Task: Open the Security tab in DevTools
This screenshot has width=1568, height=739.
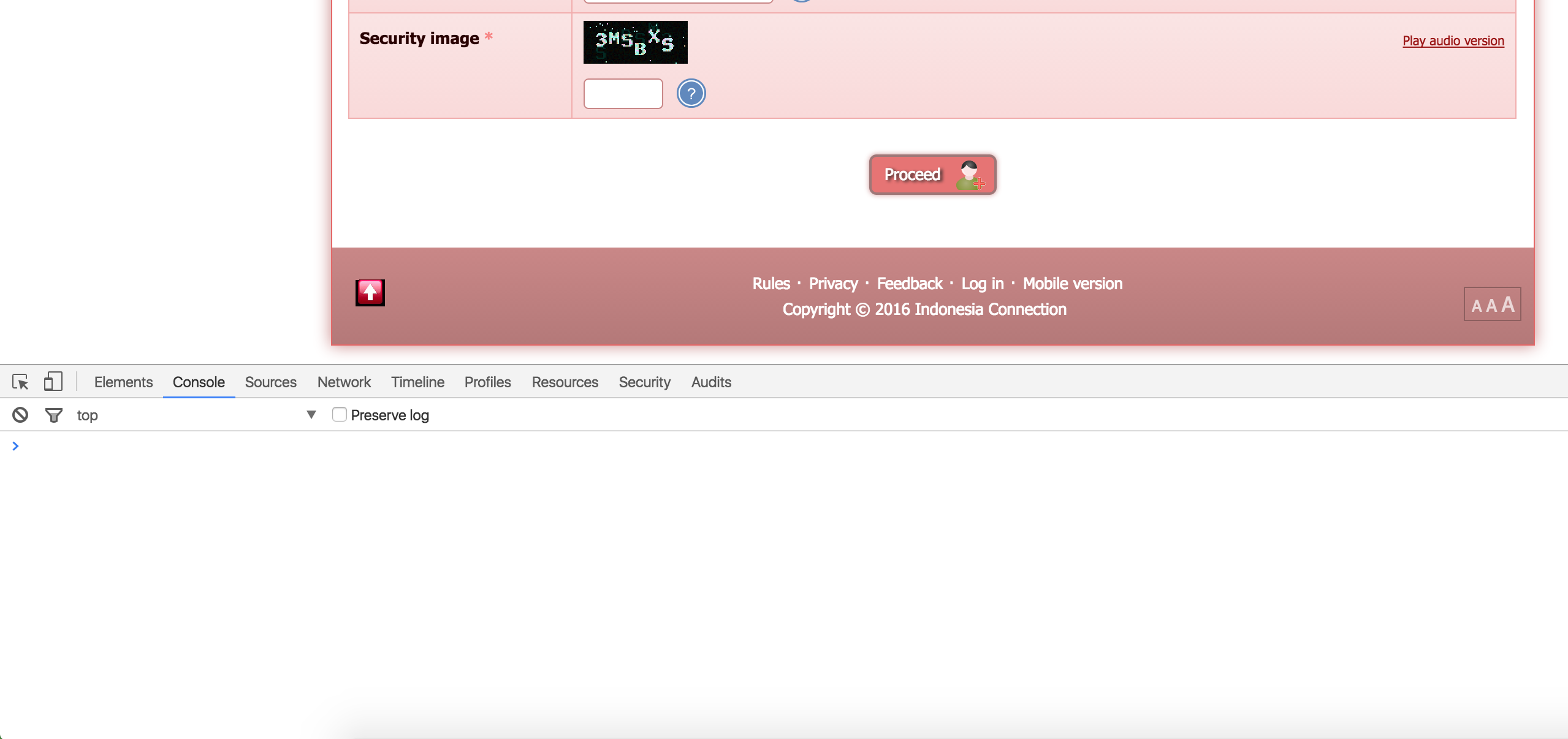Action: [x=644, y=382]
